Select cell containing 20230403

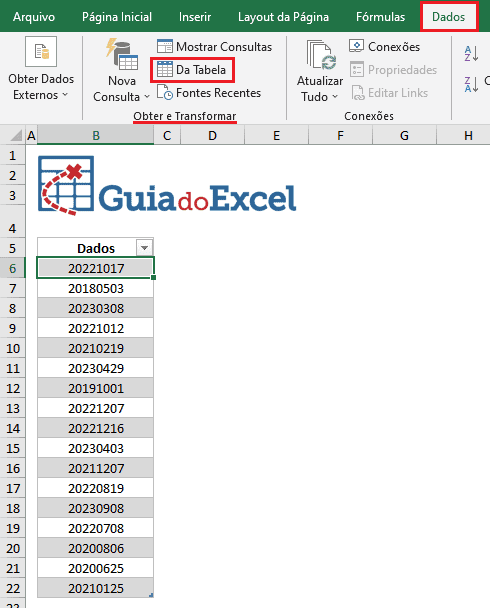click(96, 448)
